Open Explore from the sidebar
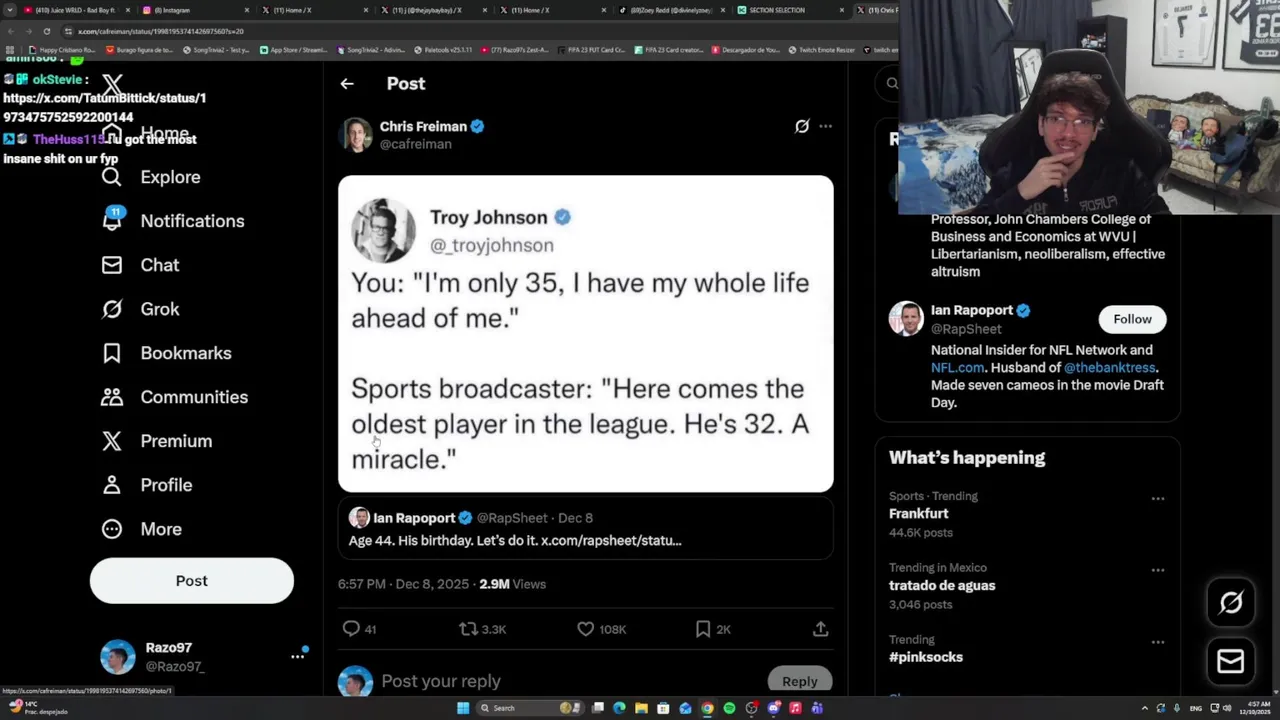The width and height of the screenshot is (1280, 720). click(151, 177)
